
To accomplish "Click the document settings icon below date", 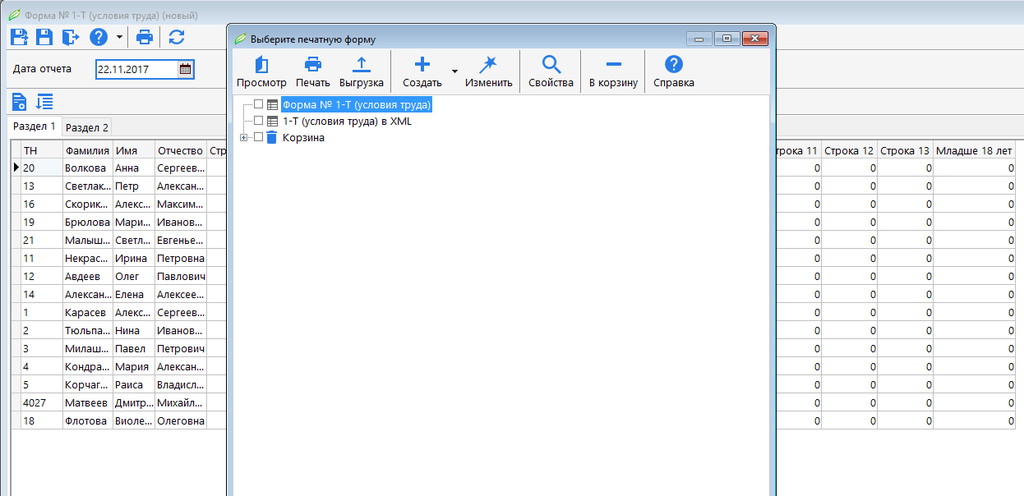I will [20, 102].
